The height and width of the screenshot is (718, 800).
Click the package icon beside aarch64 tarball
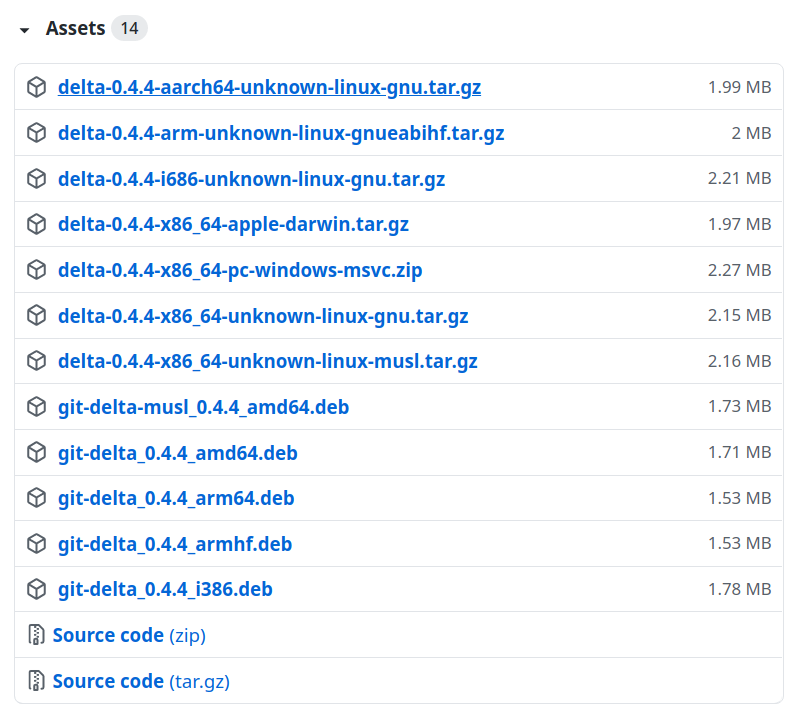37,88
